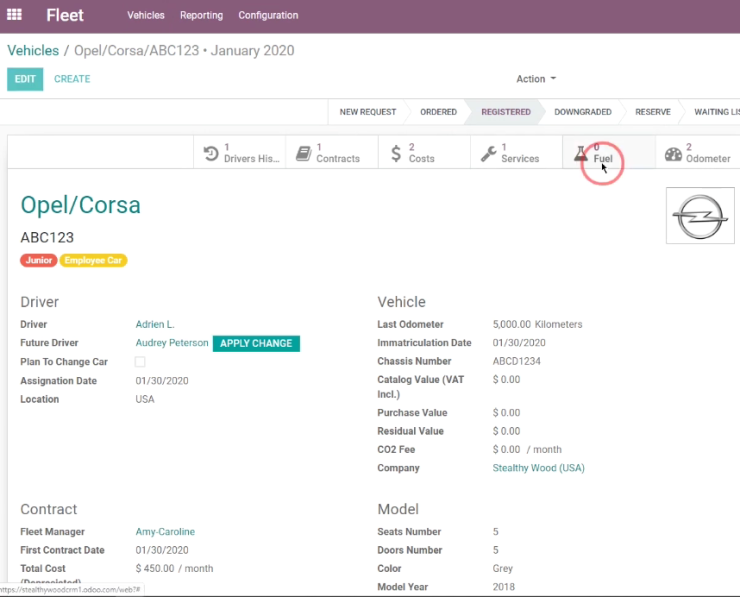Click Total Cost $ 450.00 value

point(155,568)
